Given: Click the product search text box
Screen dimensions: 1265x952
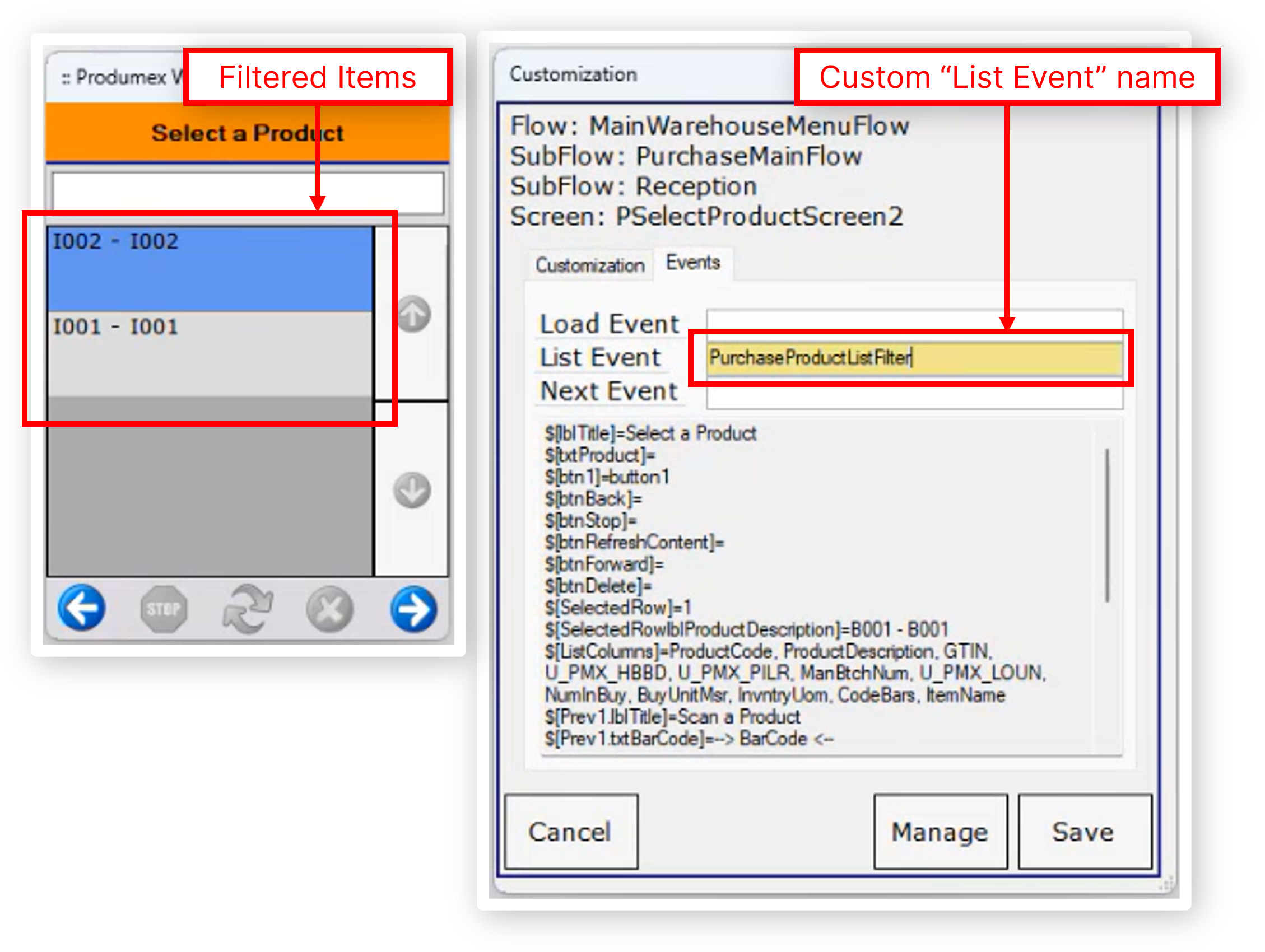Looking at the screenshot, I should click(x=247, y=193).
